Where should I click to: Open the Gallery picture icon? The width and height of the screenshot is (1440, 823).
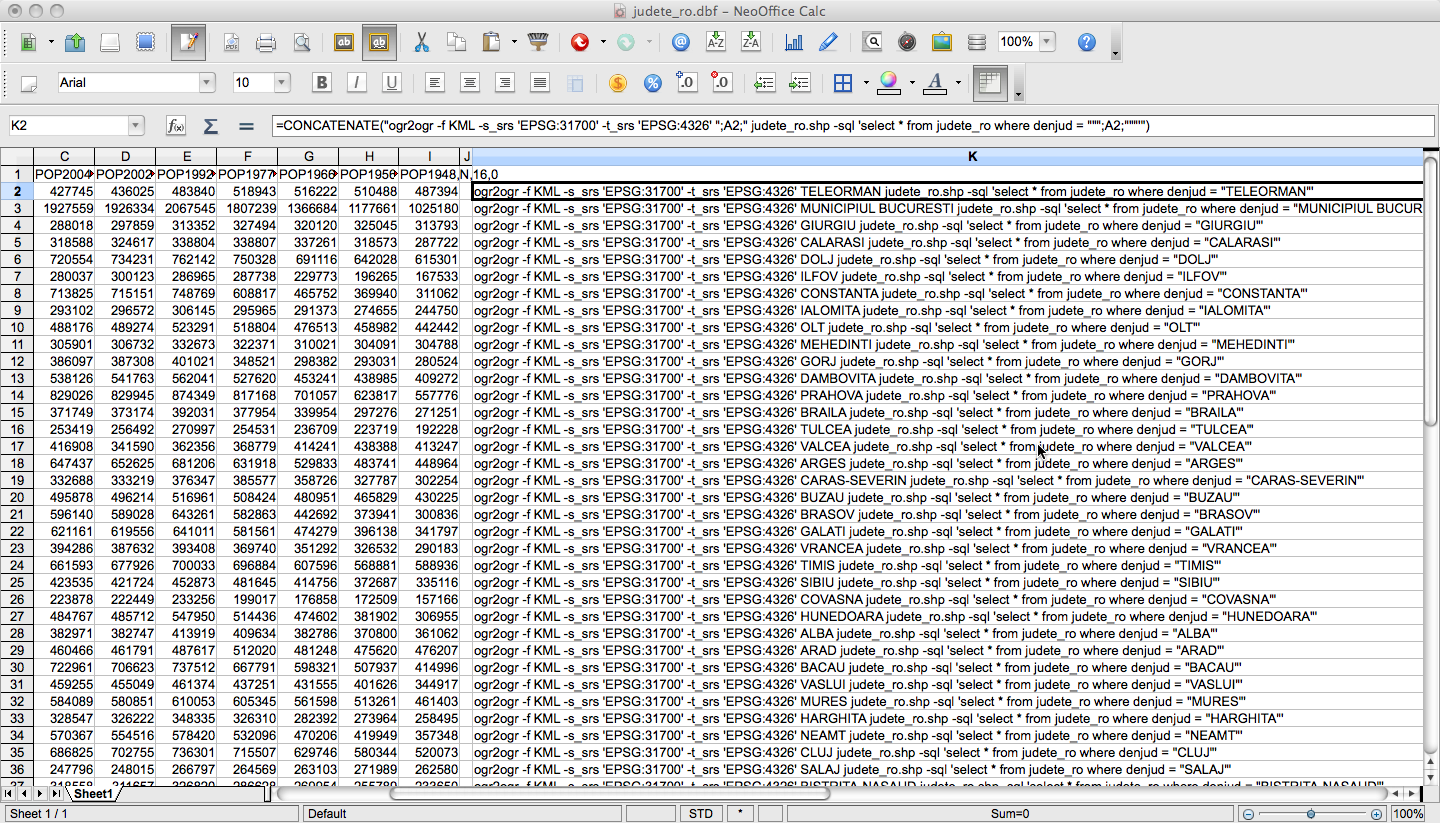click(942, 42)
